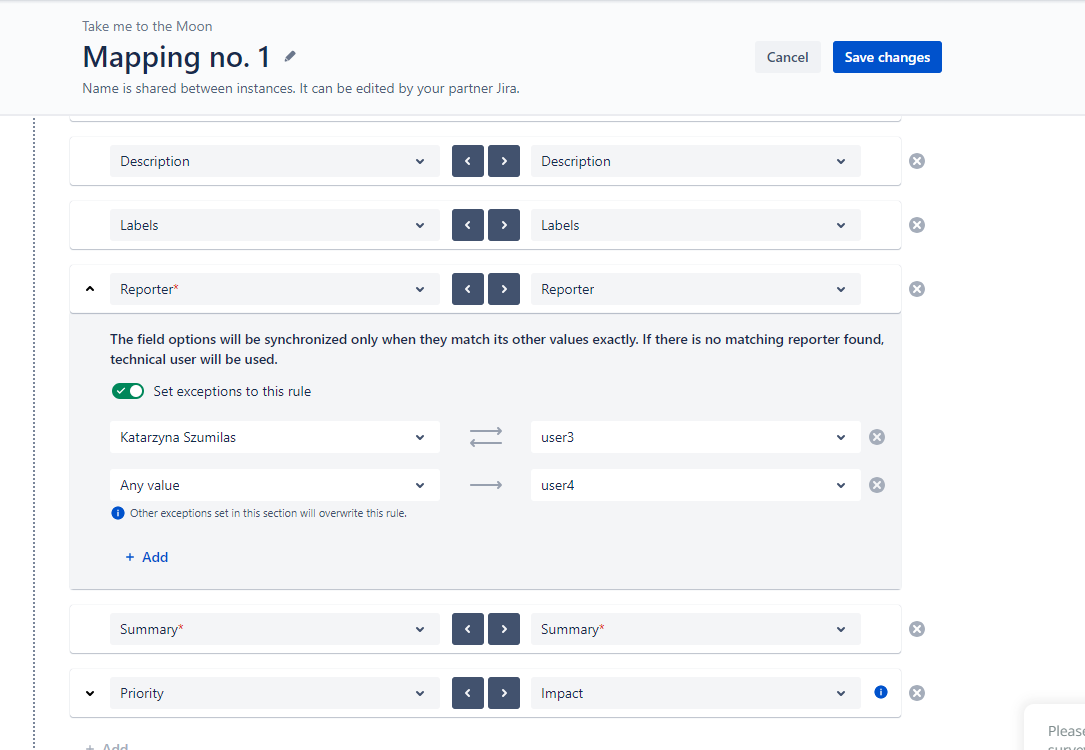
Task: Show info for Priority-Impact mapping
Action: (x=881, y=692)
